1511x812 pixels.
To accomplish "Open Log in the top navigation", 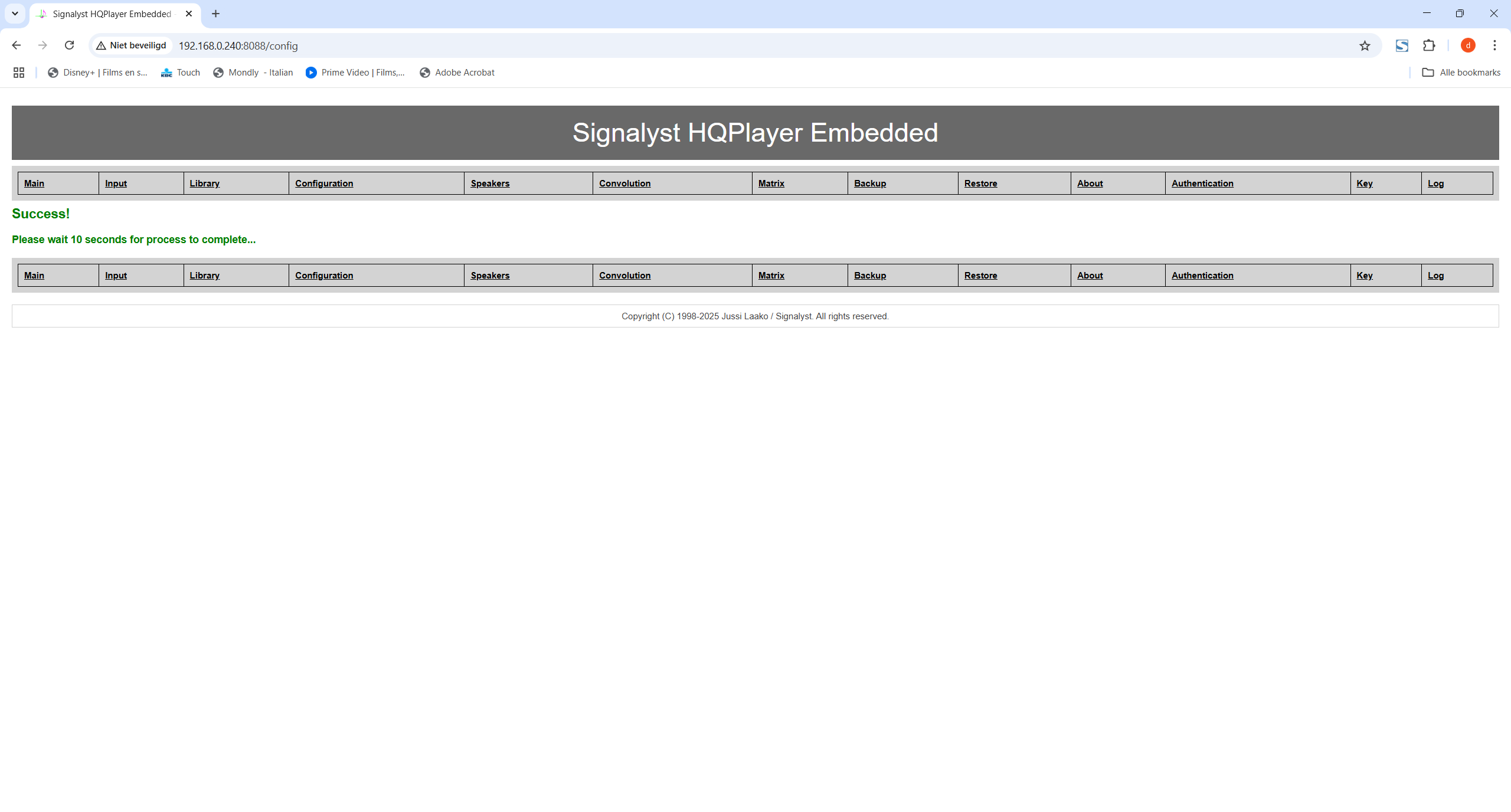I will pos(1436,184).
